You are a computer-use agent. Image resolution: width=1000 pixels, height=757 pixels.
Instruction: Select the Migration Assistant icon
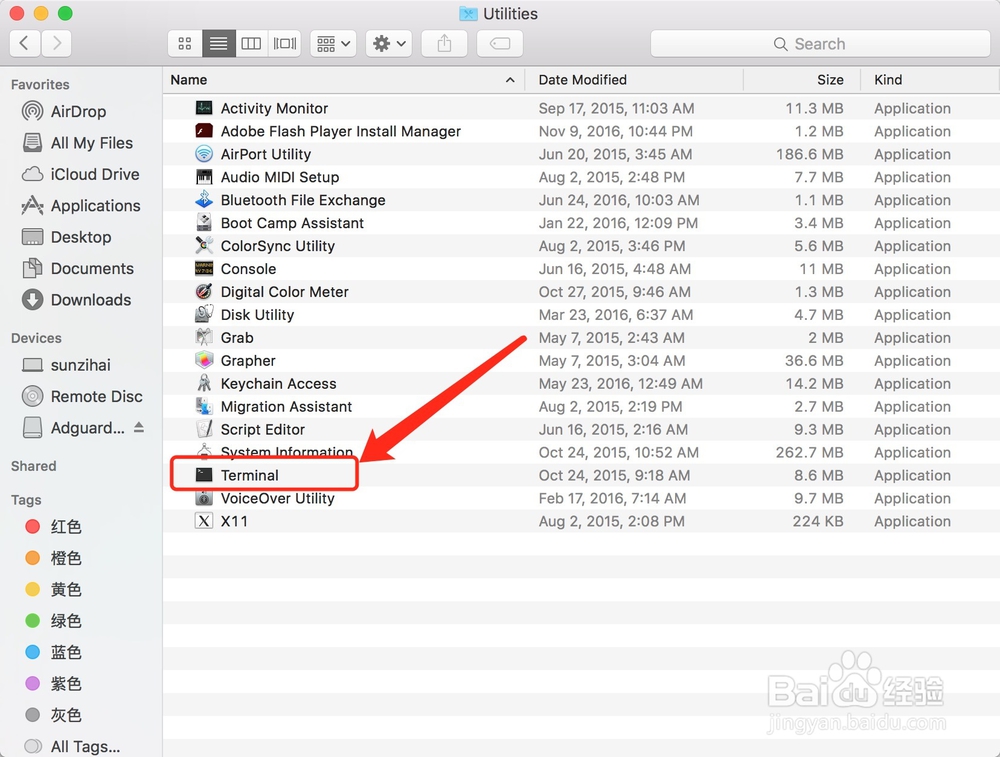point(204,406)
